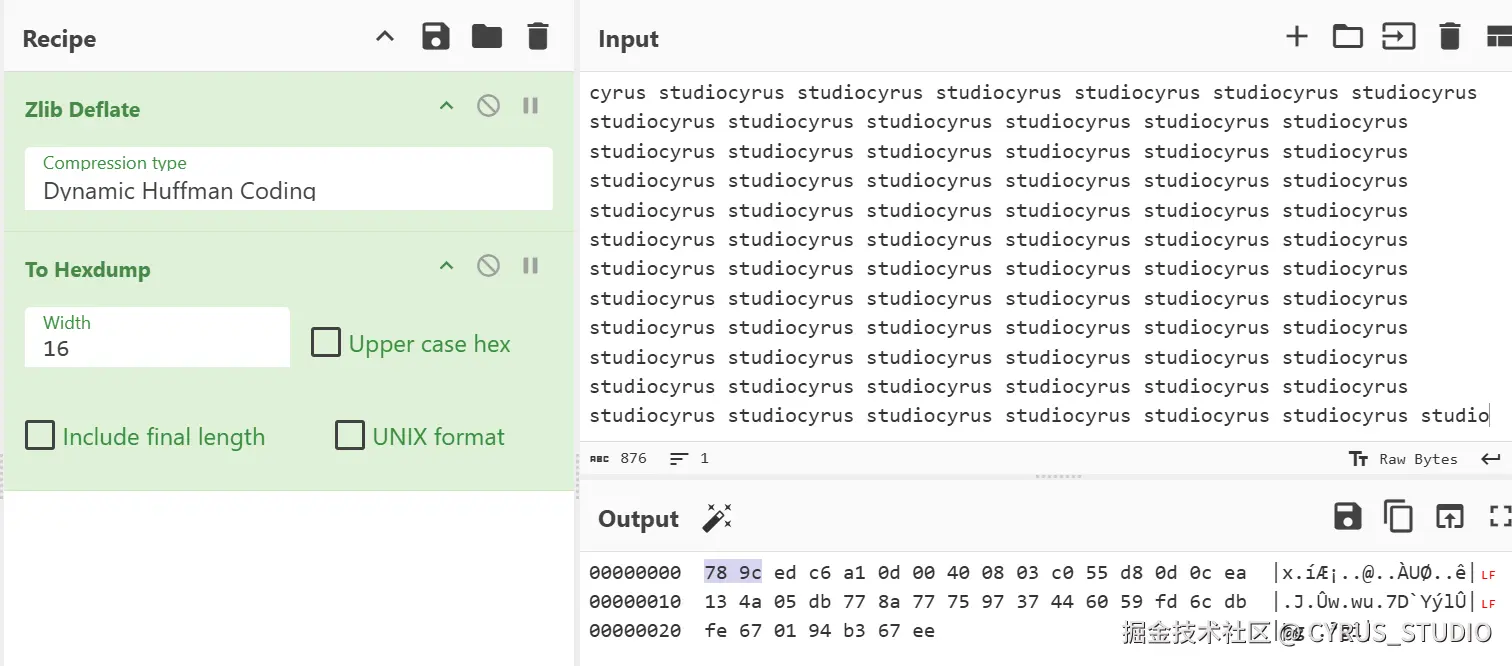The width and height of the screenshot is (1512, 666).
Task: Click Zlib Deflate operation title
Action: point(82,110)
